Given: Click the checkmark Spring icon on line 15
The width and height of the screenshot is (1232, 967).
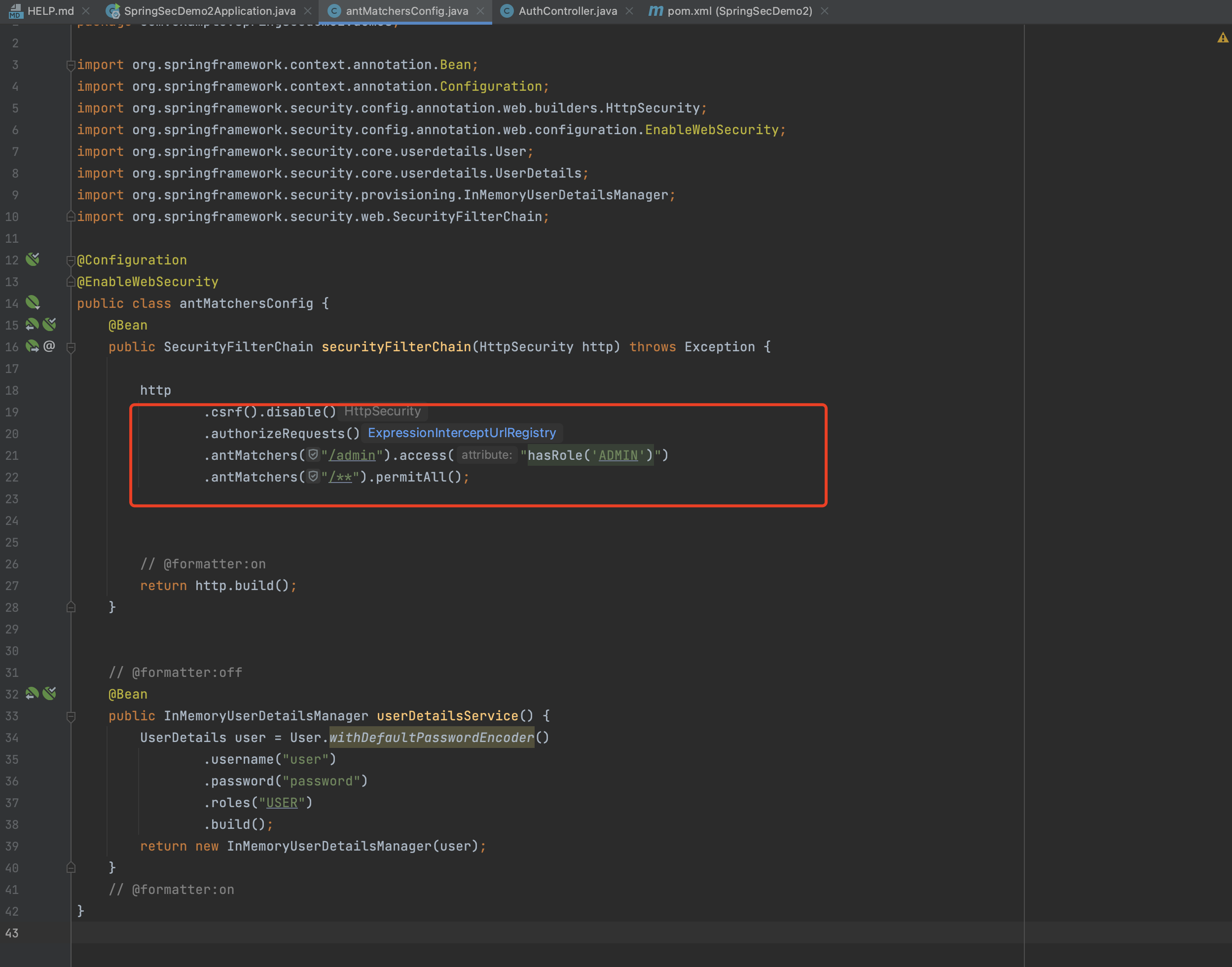Looking at the screenshot, I should [x=50, y=325].
